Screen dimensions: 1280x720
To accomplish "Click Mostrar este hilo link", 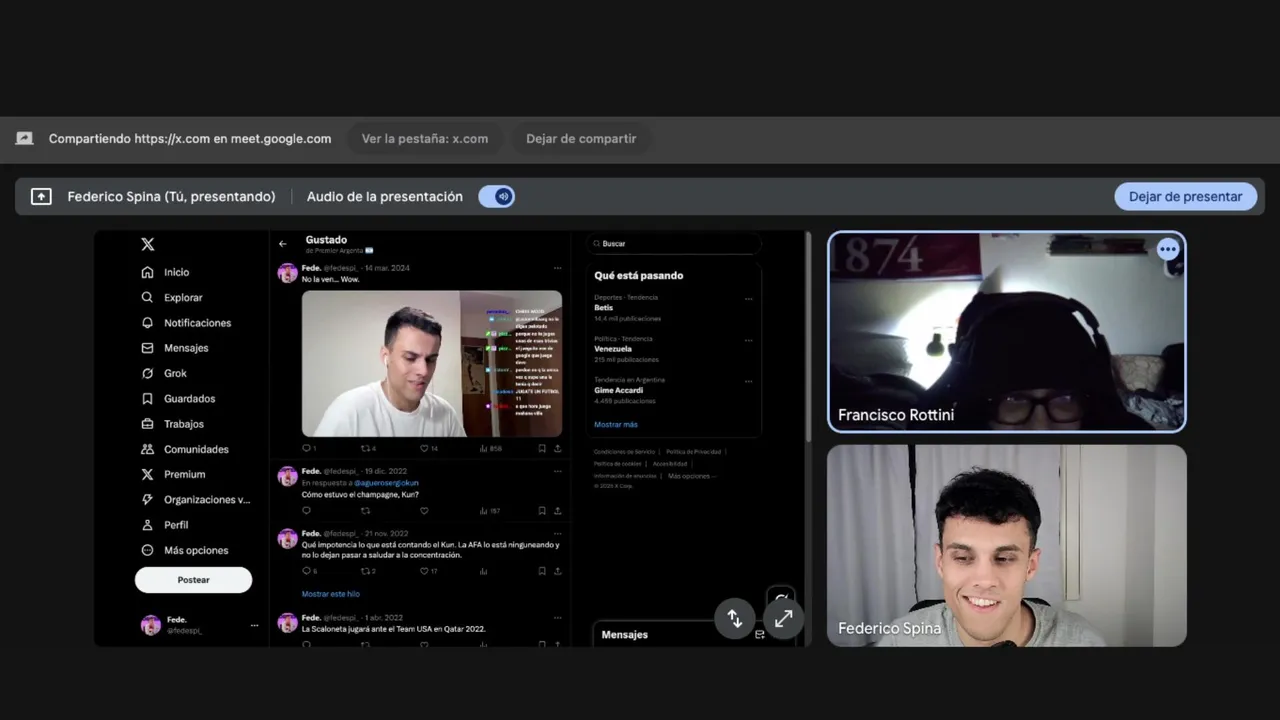I will coord(331,594).
